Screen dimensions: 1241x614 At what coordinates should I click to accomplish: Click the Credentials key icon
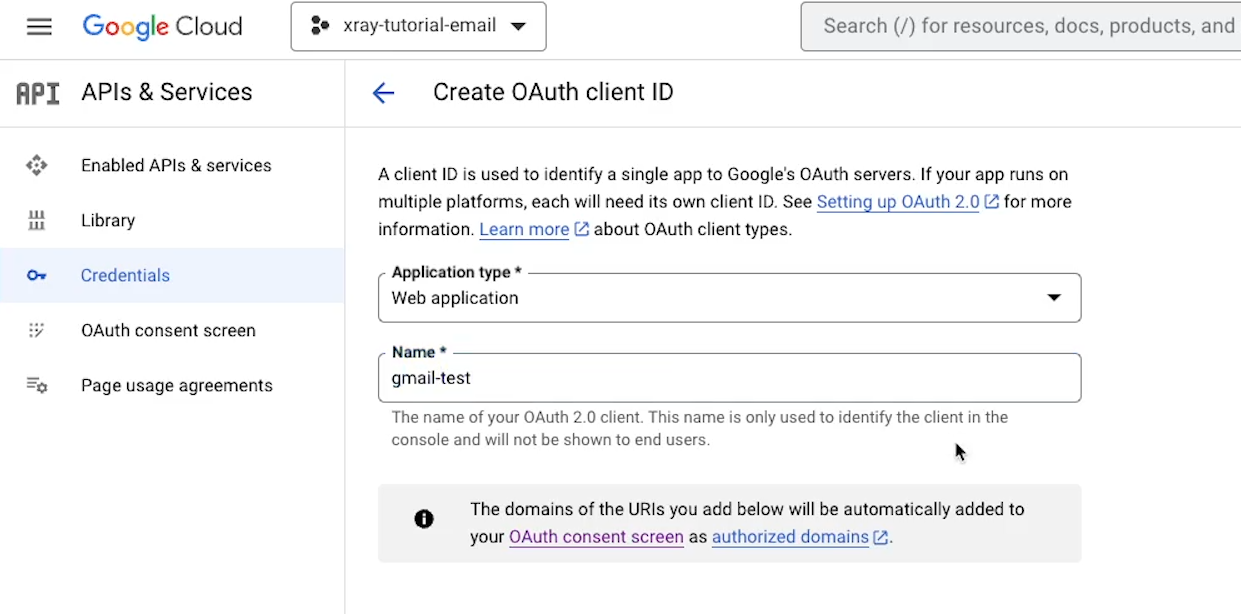tap(37, 276)
